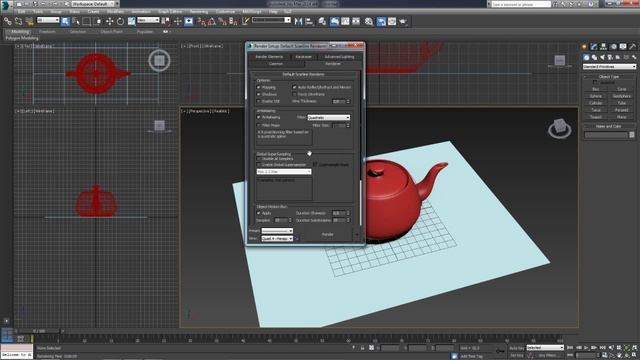Screen dimensions: 640x360
Task: Switch to the Render Elements tab
Action: click(269, 57)
